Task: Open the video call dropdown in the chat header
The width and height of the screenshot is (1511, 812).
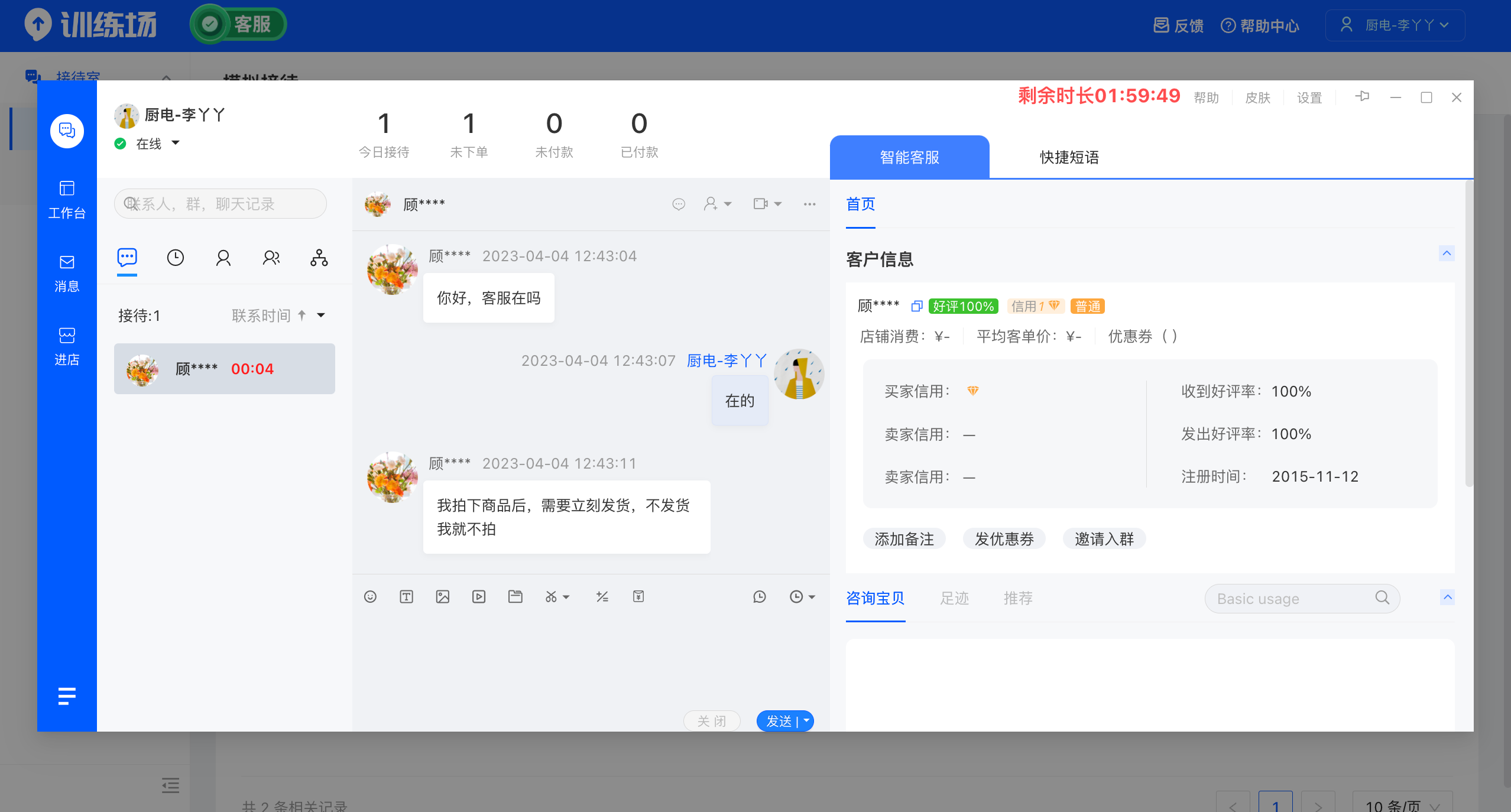Action: (x=767, y=204)
